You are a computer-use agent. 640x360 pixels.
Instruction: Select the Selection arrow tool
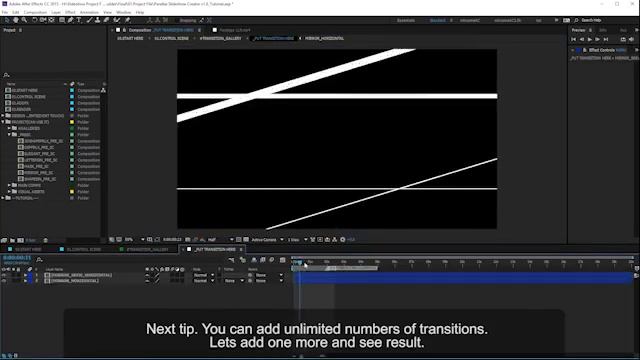[7, 20]
